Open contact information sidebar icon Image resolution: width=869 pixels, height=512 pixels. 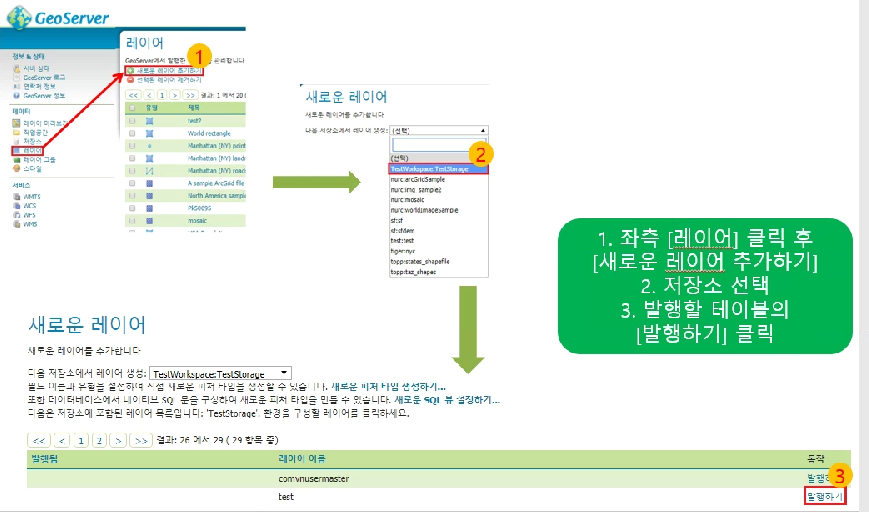tap(17, 86)
